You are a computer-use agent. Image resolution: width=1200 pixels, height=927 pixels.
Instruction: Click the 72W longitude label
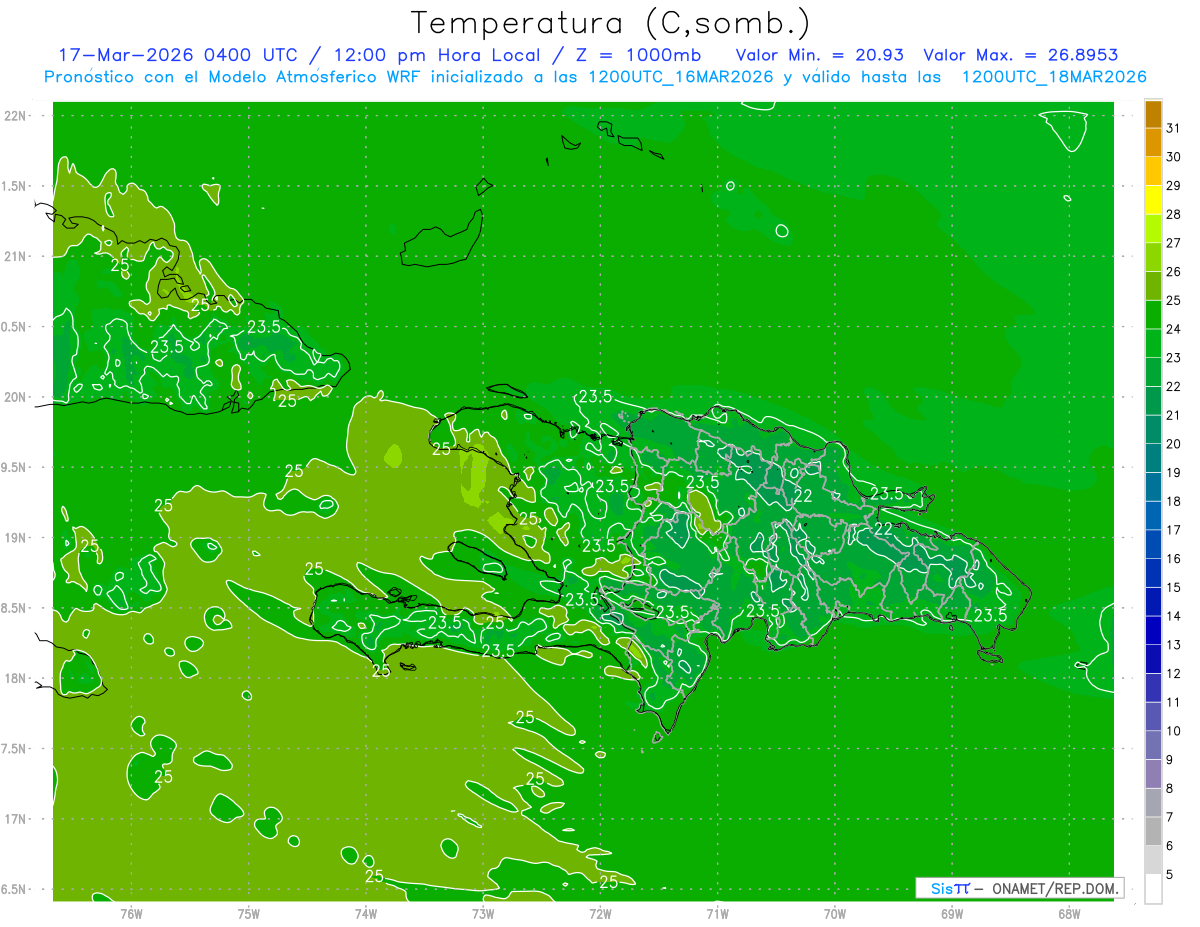pyautogui.click(x=600, y=913)
